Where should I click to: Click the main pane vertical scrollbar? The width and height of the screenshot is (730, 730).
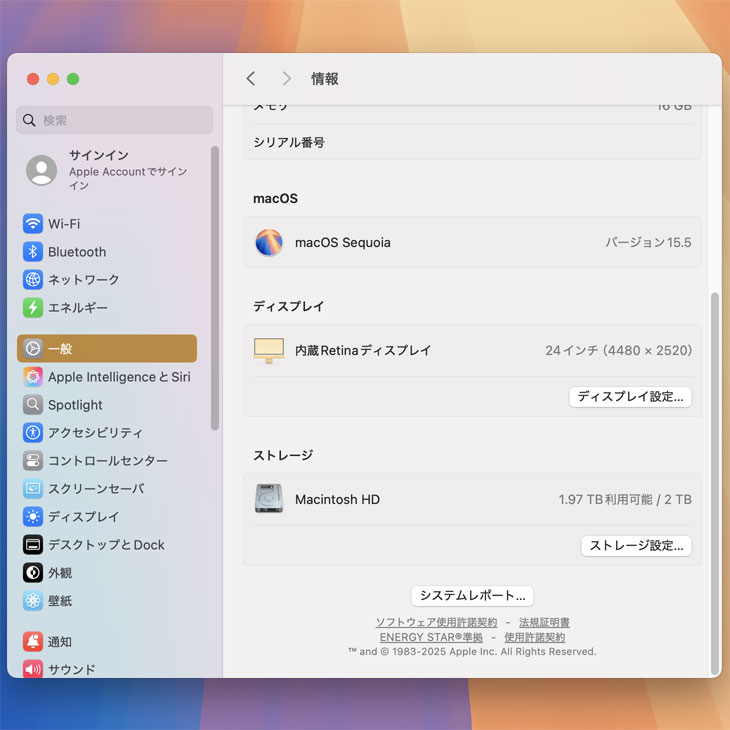pos(715,483)
